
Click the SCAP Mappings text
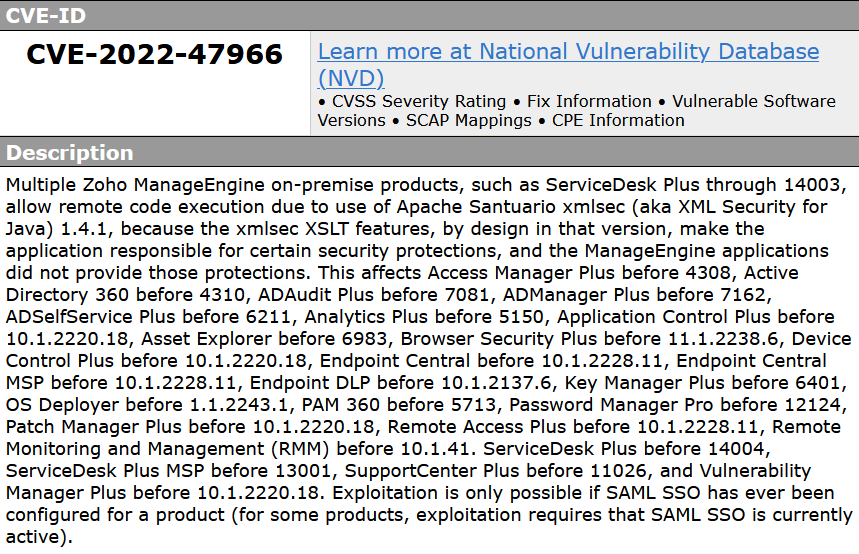[468, 121]
